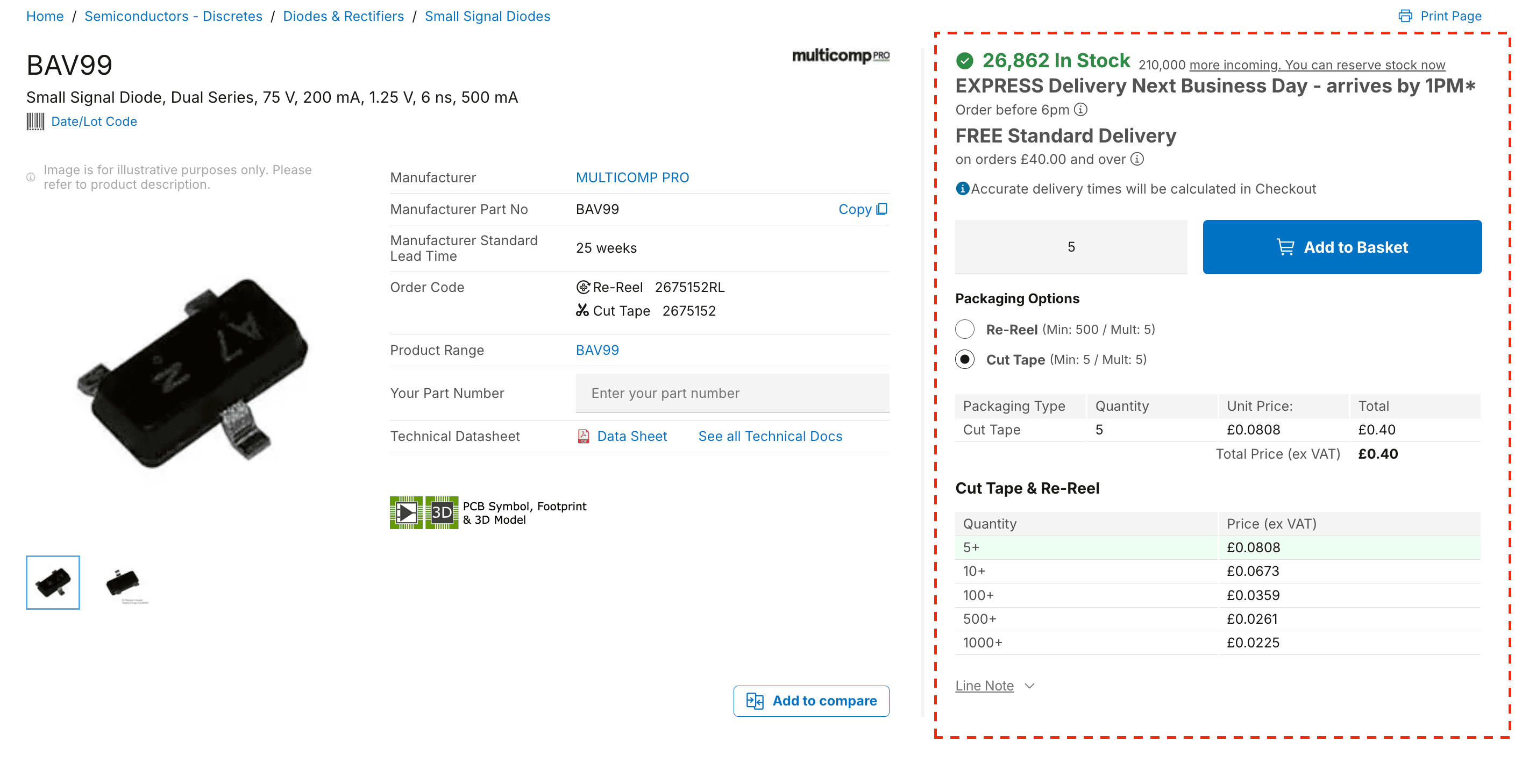Click the PCB Symbol, Footprint & 3D Model label
The width and height of the screenshot is (1522, 784).
click(x=524, y=513)
